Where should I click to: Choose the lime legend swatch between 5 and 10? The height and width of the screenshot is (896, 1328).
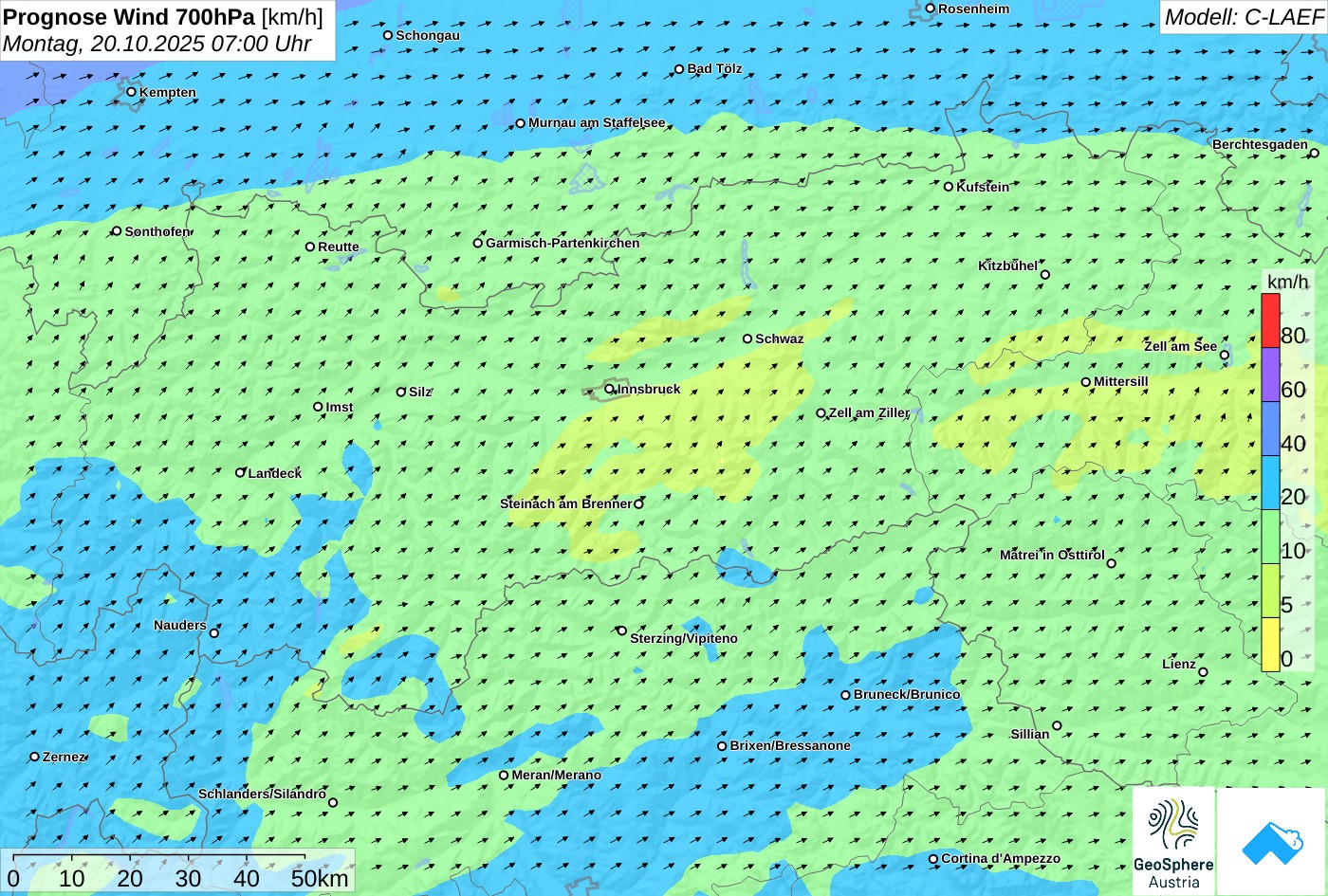coord(1270,592)
